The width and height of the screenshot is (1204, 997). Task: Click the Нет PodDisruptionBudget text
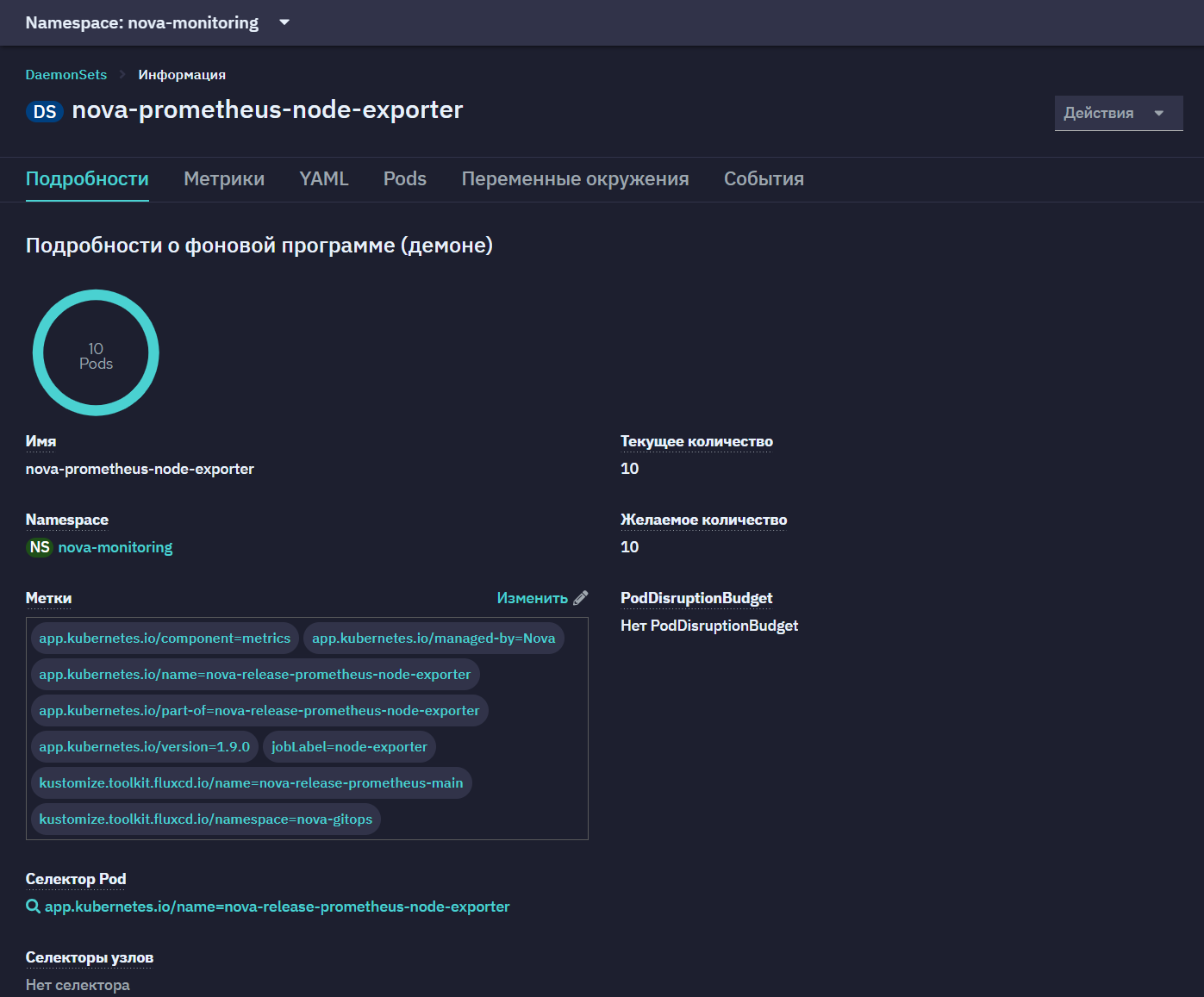click(x=709, y=626)
